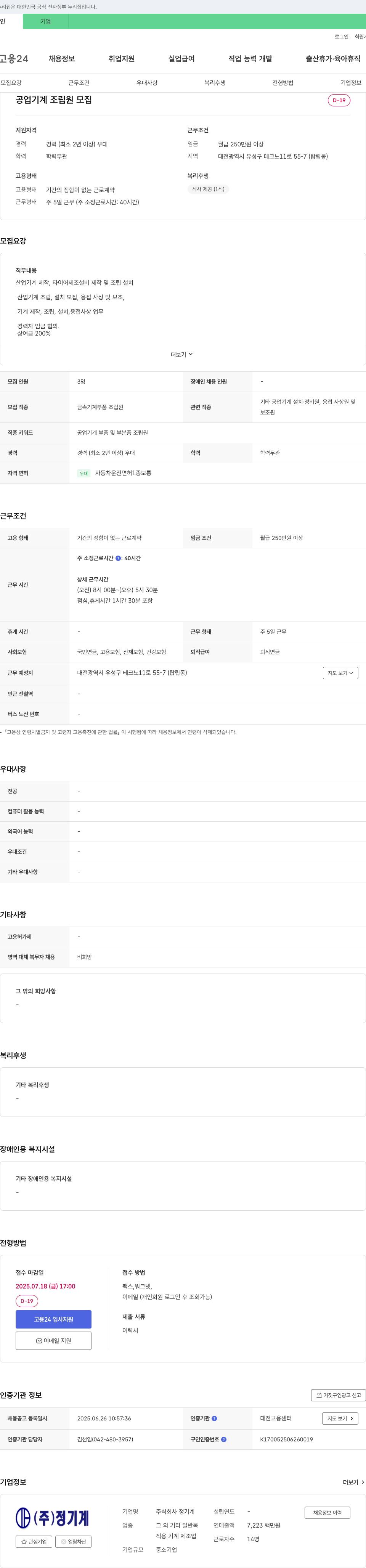Image resolution: width=366 pixels, height=1568 pixels.
Task: Jump to 복리후생 anchor tab
Action: point(214,83)
